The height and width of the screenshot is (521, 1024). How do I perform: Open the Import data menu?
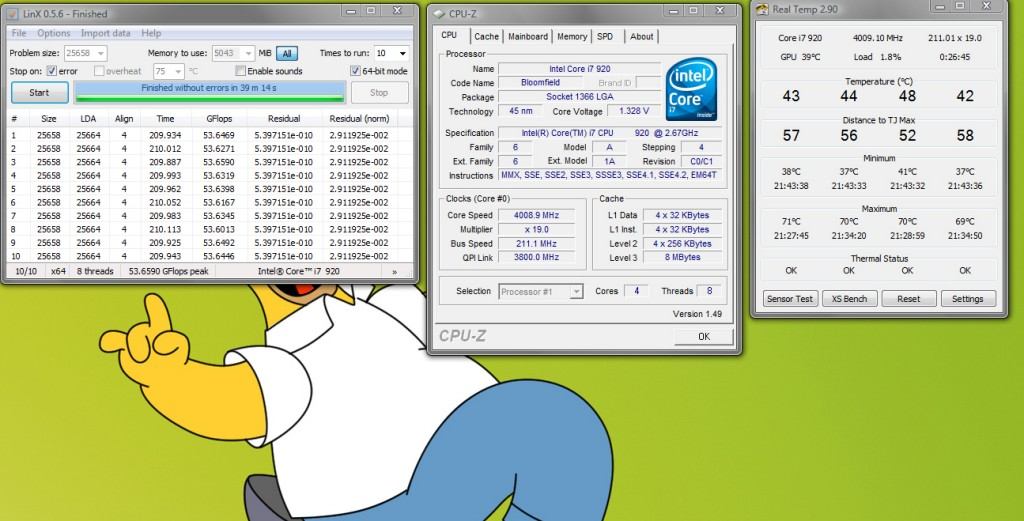tap(106, 33)
